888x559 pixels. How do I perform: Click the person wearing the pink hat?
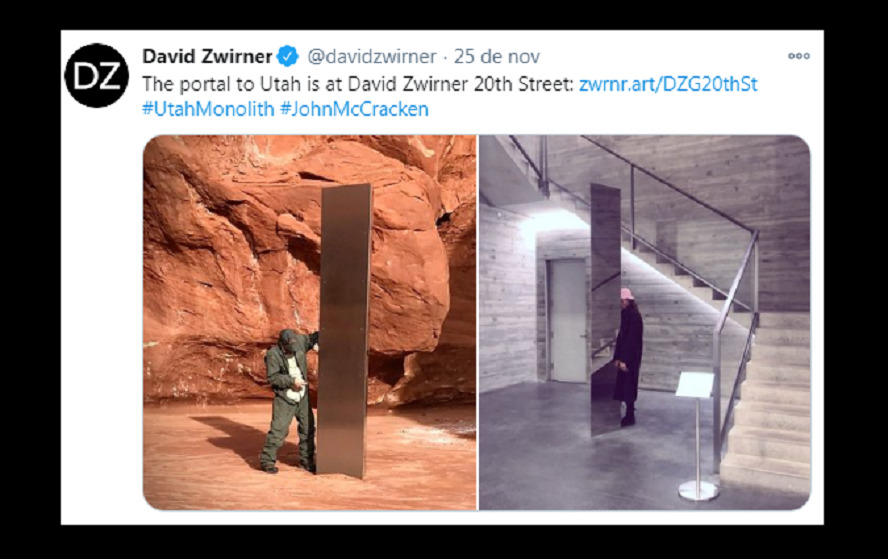(x=627, y=357)
